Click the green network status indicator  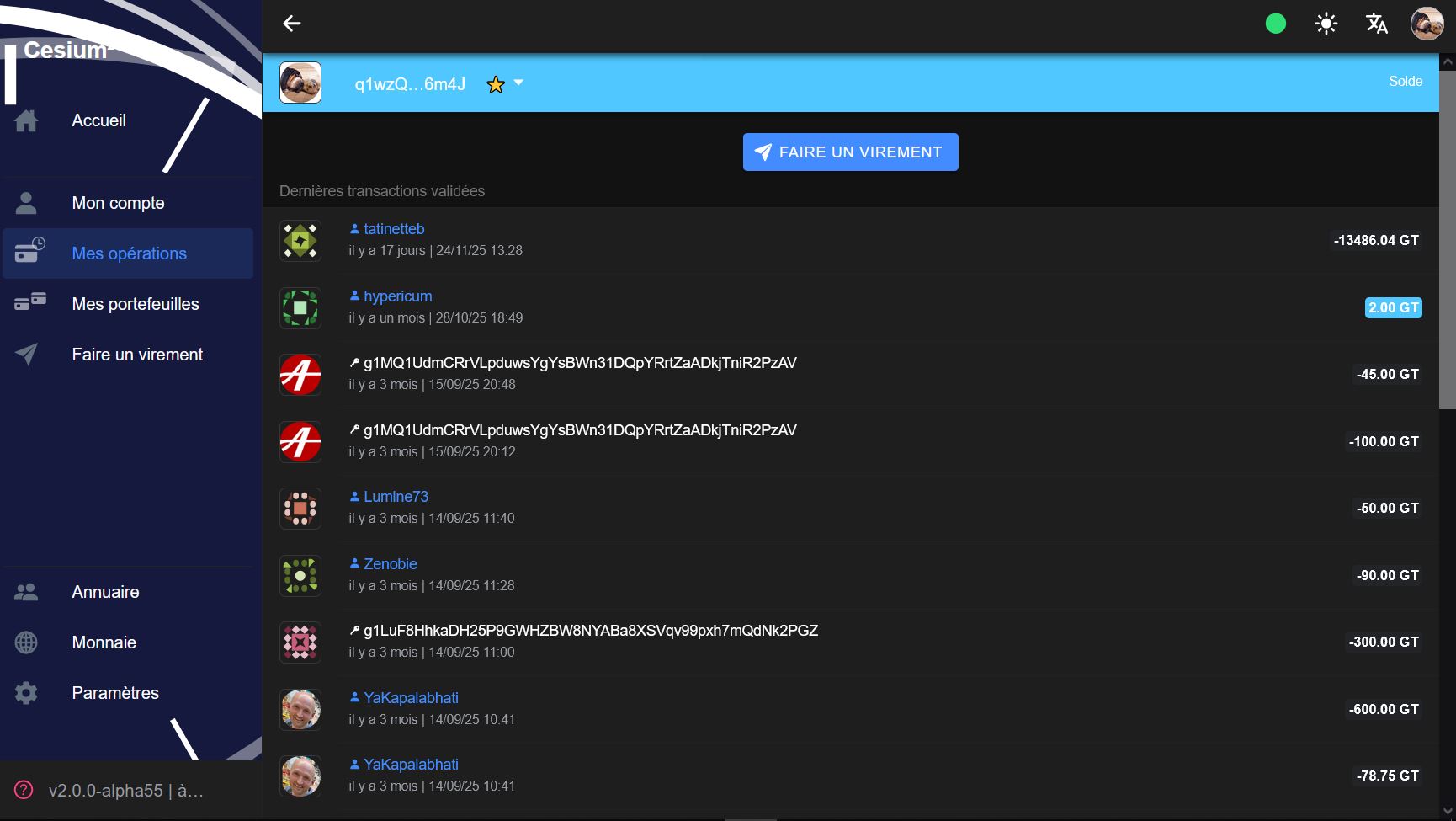1276,24
